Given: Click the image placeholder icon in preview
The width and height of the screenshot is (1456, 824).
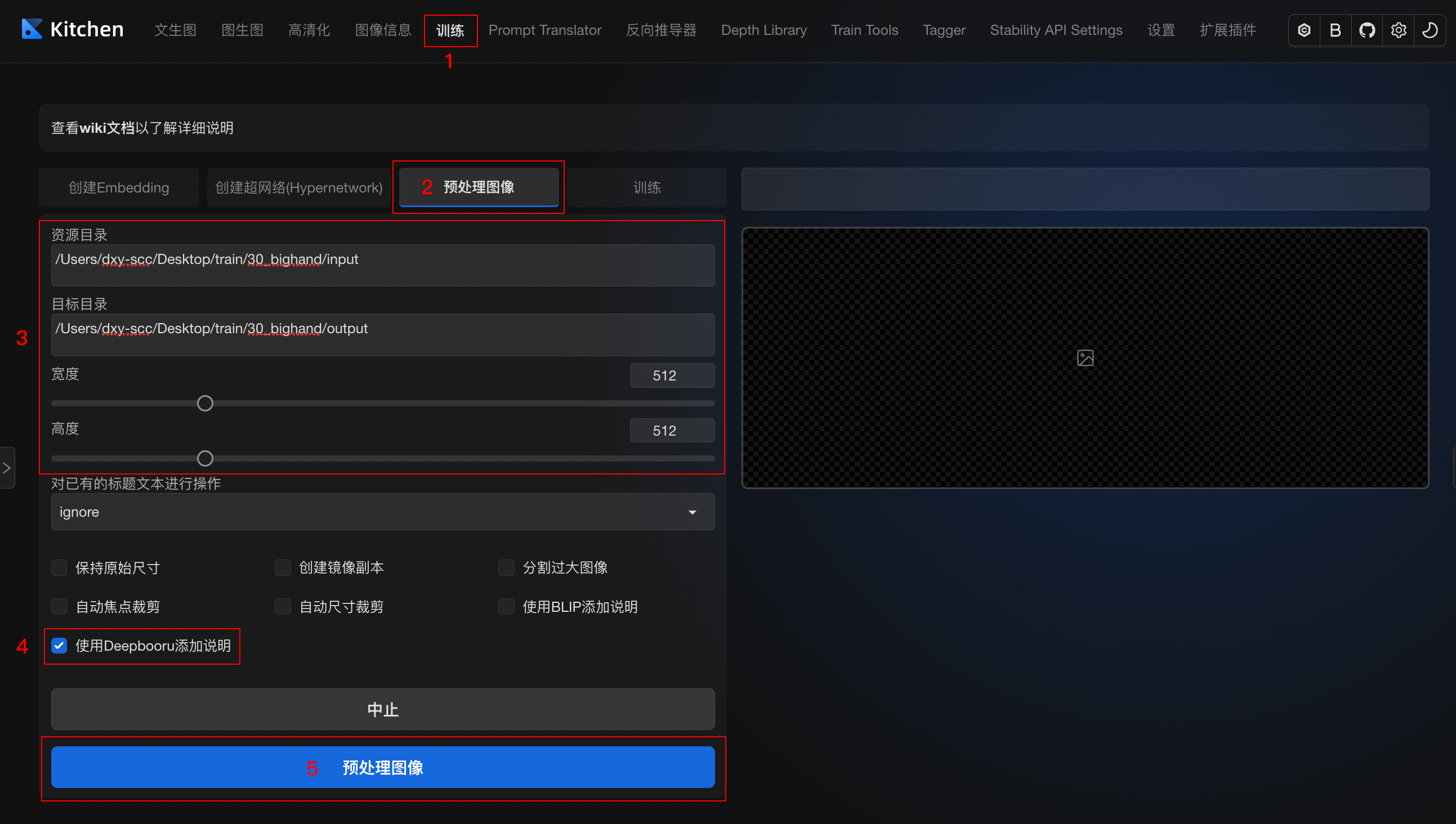Looking at the screenshot, I should pyautogui.click(x=1084, y=357).
